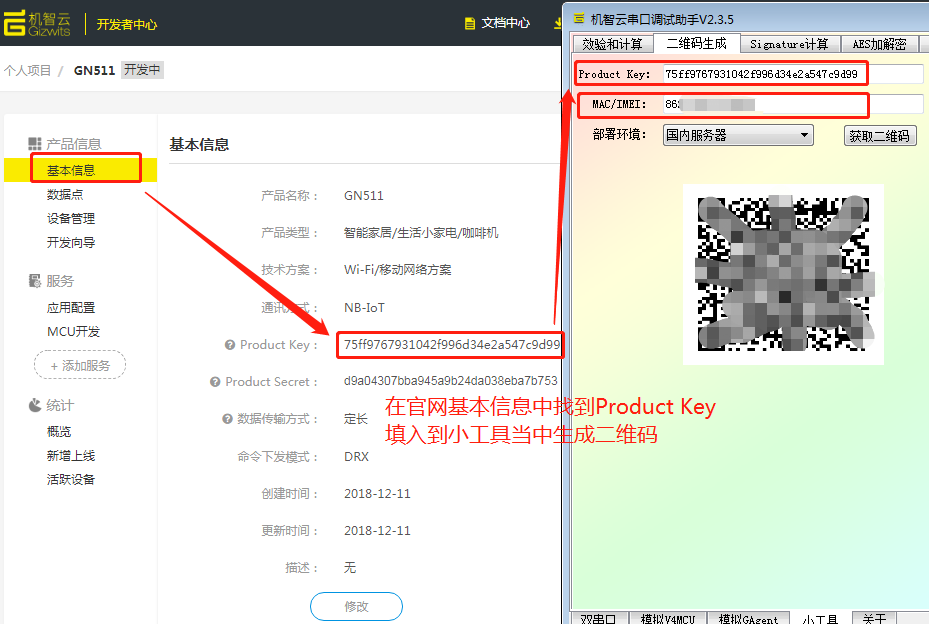Go to 设备管理 in sidebar
Viewport: 929px width, 624px height.
71,219
